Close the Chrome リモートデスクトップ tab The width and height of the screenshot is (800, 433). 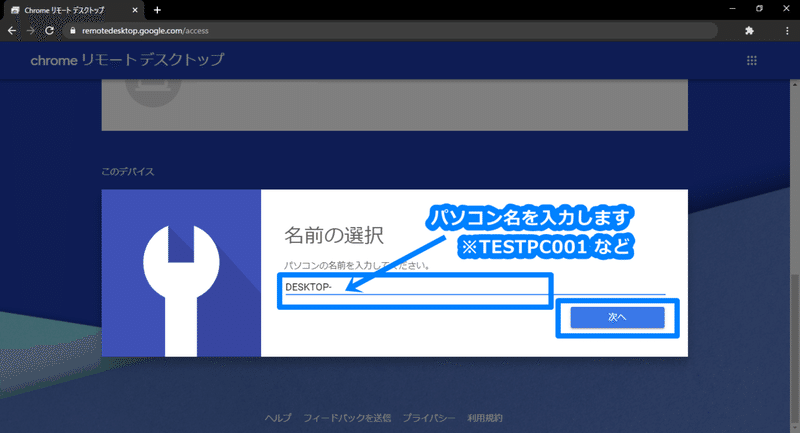coord(135,10)
